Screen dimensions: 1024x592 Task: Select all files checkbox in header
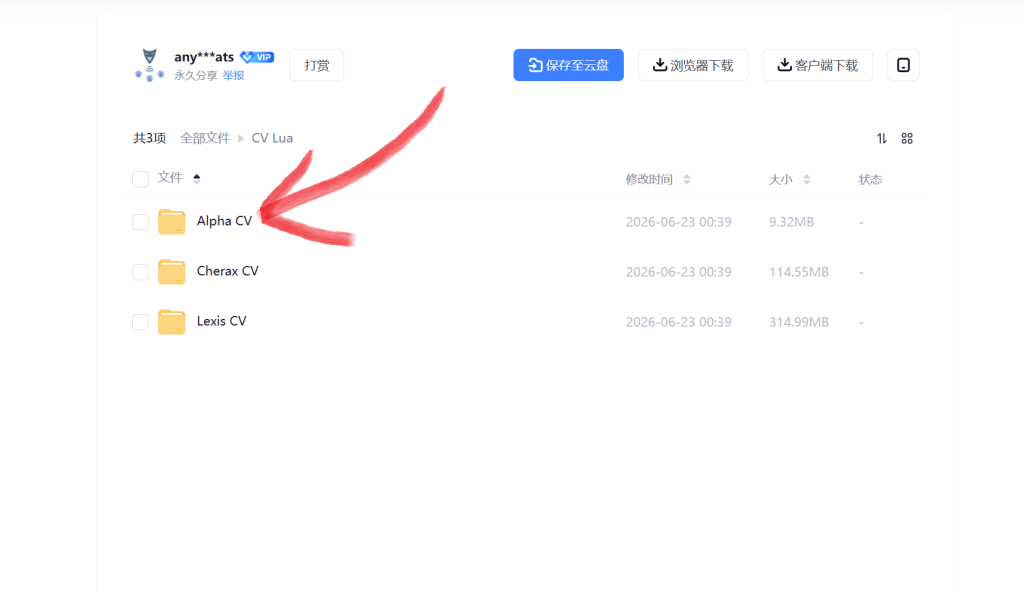tap(140, 179)
